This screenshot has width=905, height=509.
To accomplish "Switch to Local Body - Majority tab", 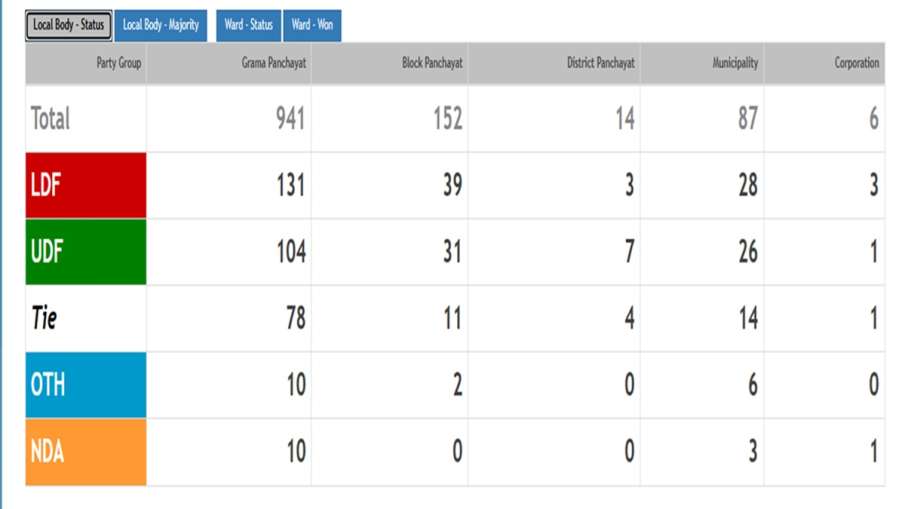I will (161, 25).
